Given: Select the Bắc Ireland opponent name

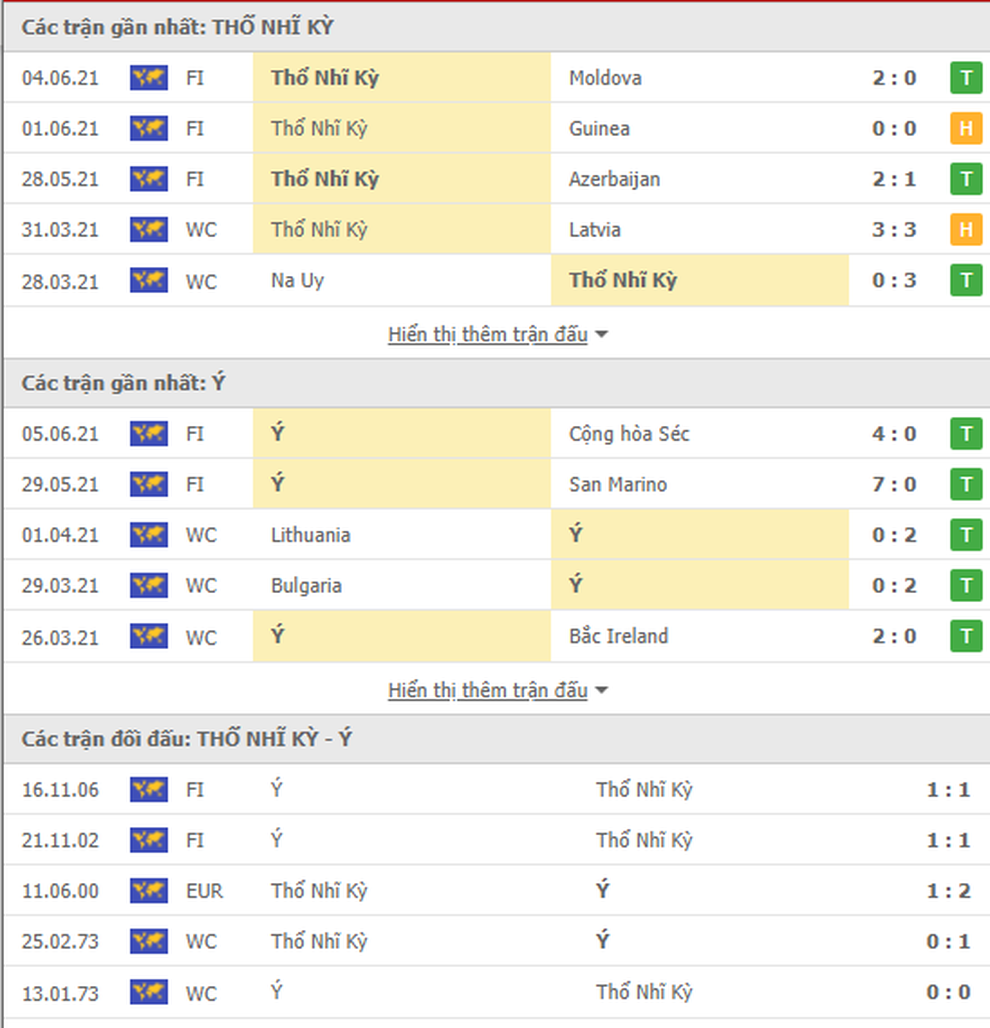Looking at the screenshot, I should [618, 636].
